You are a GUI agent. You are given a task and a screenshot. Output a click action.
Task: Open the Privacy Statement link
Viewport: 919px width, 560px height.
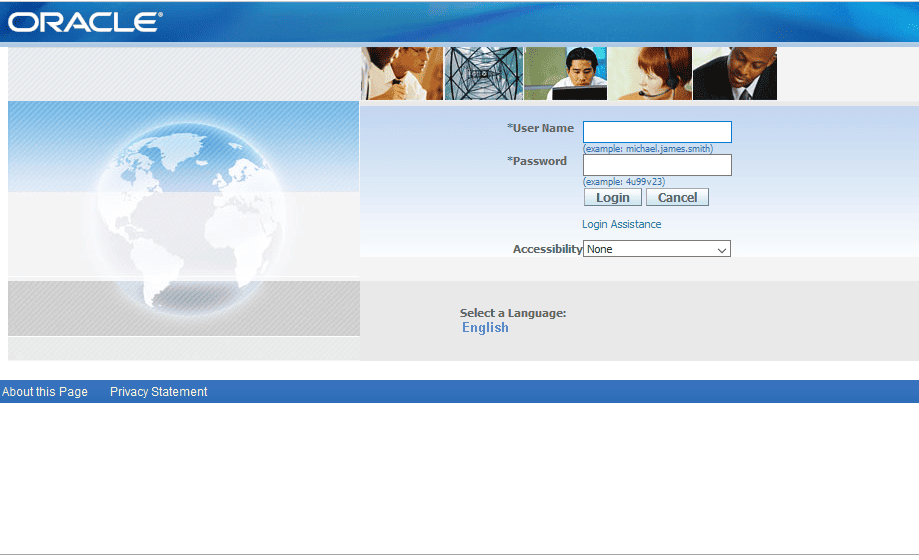pyautogui.click(x=158, y=391)
